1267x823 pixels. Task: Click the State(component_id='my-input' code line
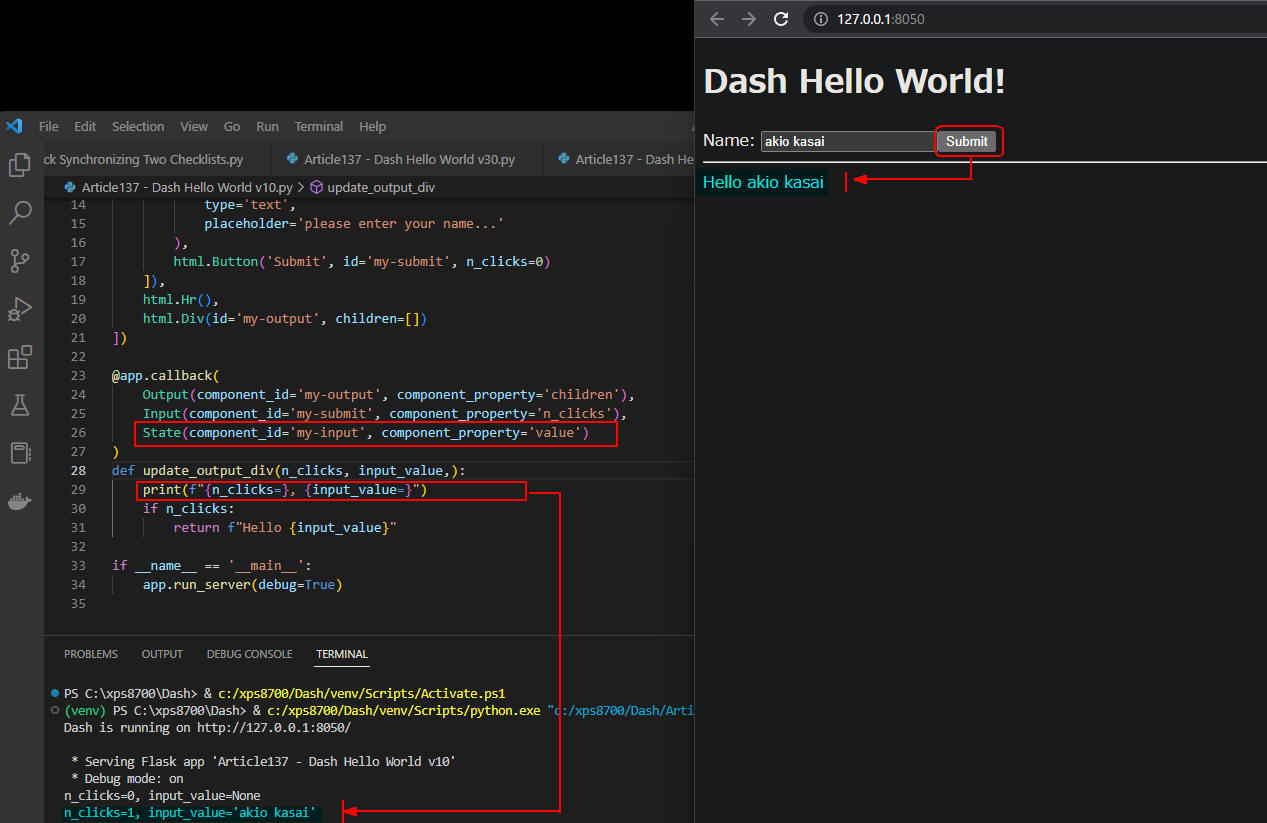(366, 432)
